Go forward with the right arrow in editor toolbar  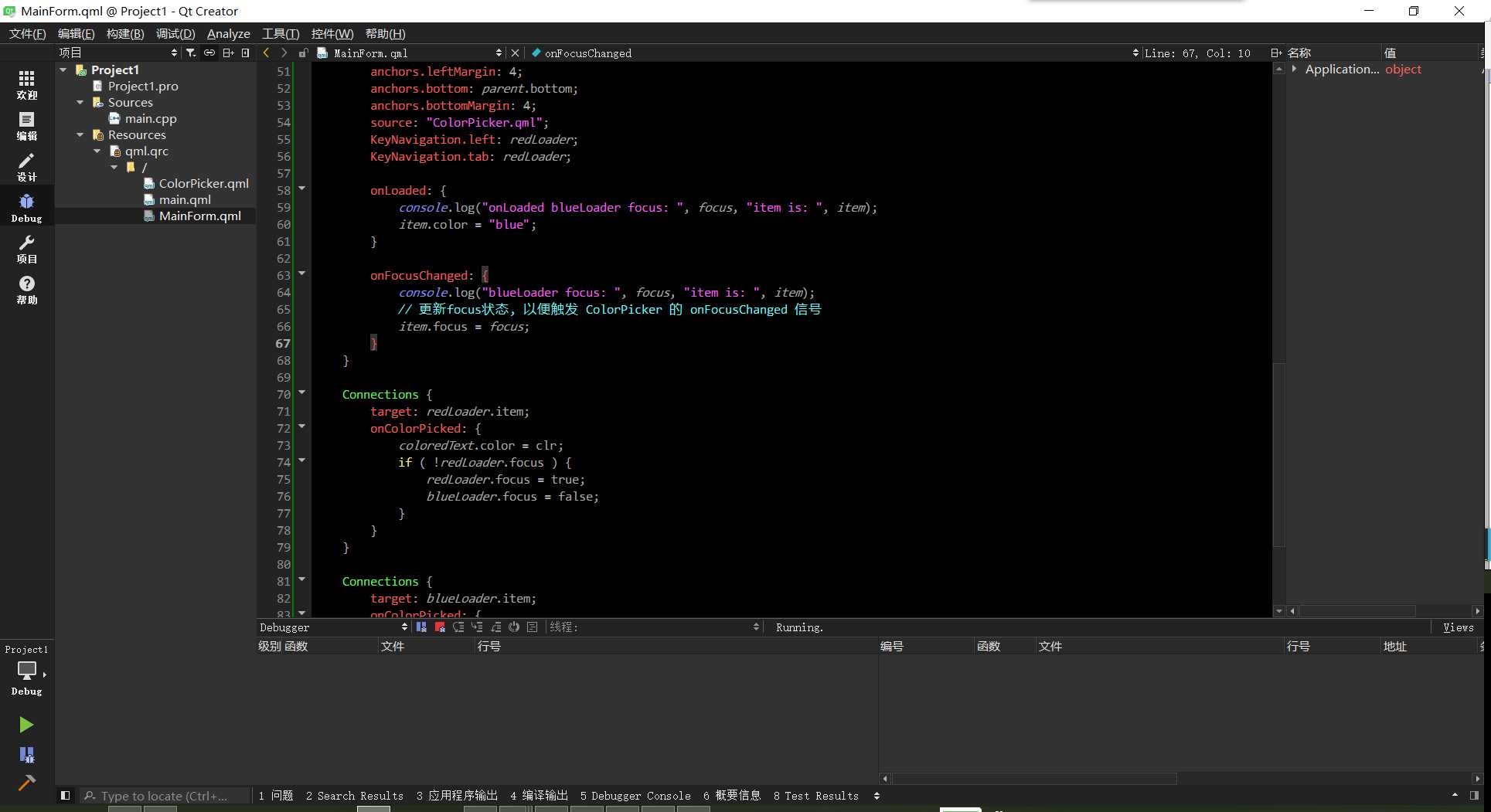coord(284,53)
